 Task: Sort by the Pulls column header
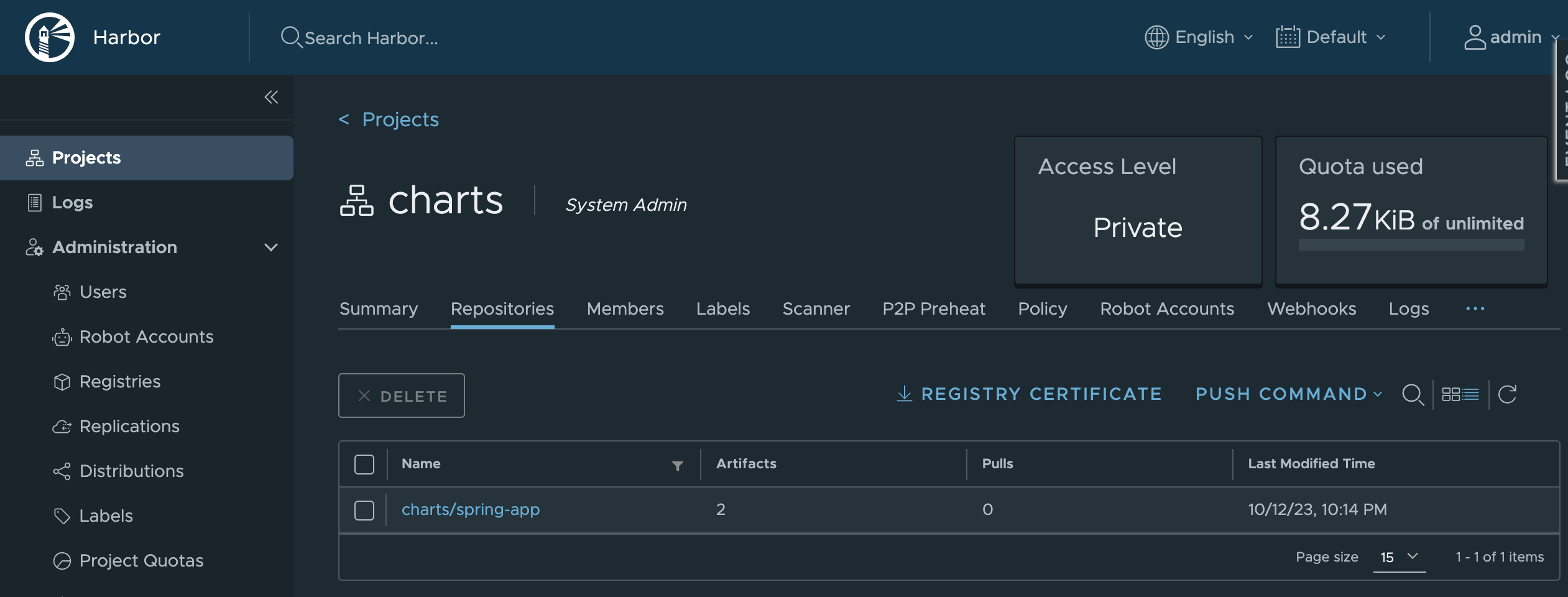coord(997,464)
